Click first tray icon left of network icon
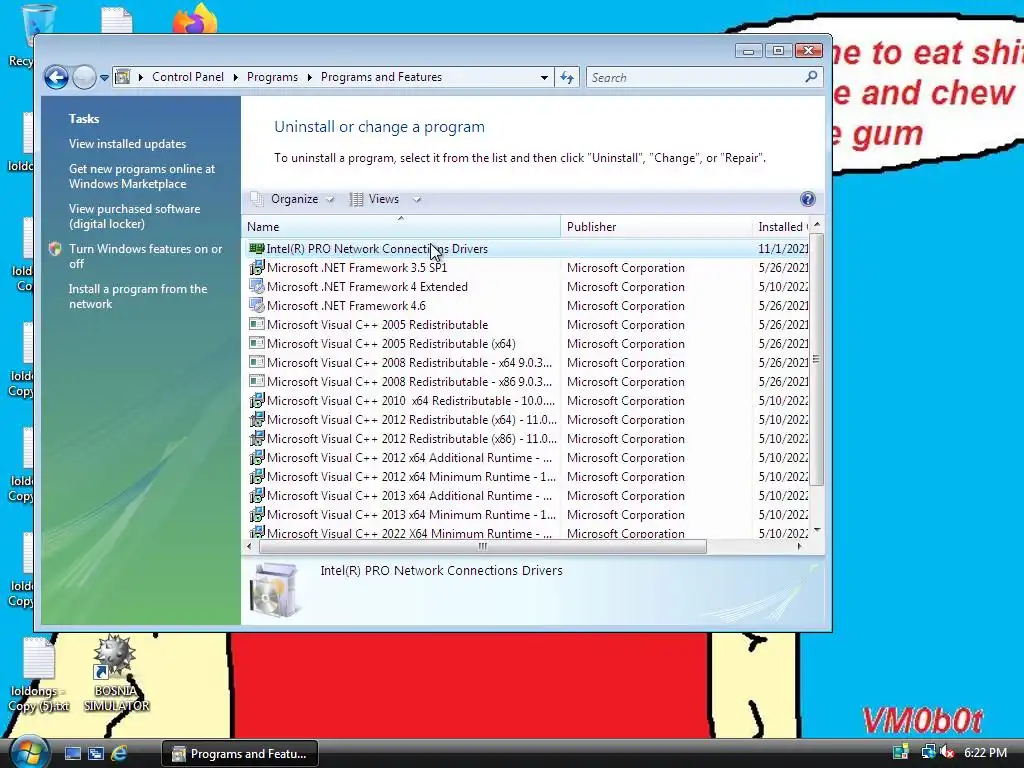The width and height of the screenshot is (1024, 768). click(x=901, y=752)
